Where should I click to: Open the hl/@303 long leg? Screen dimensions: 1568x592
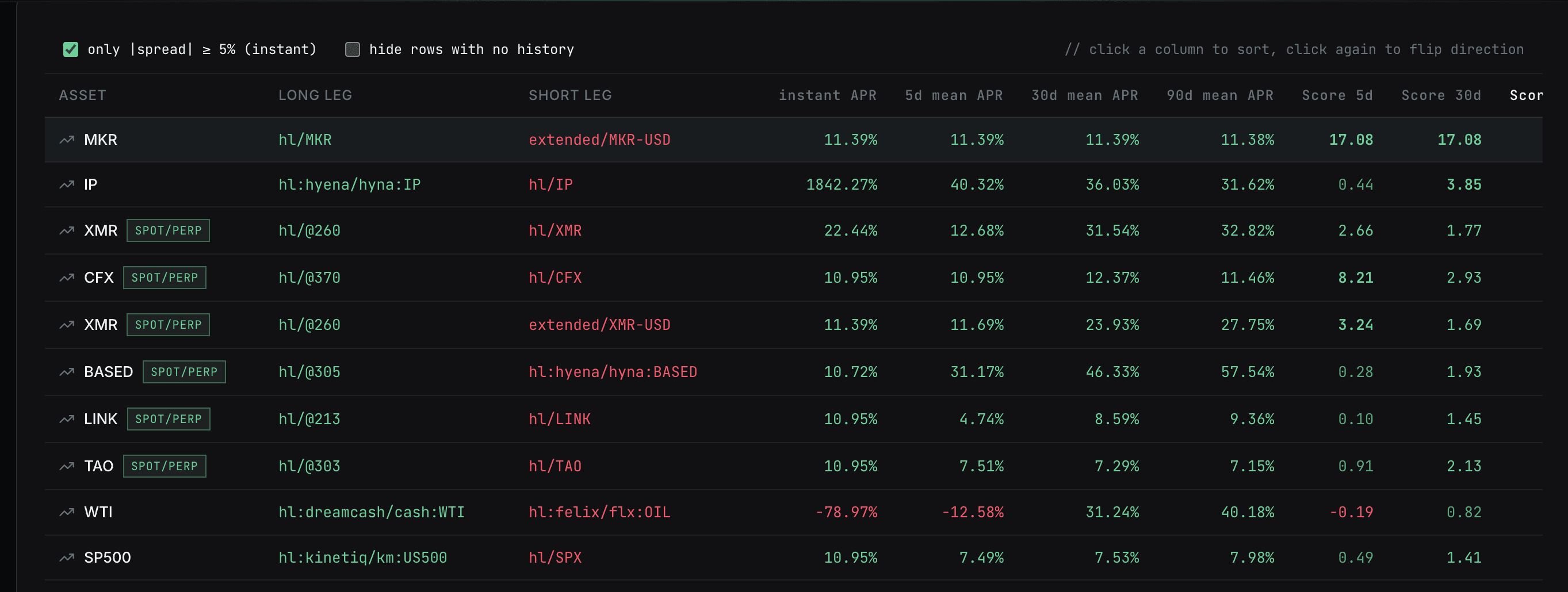309,467
